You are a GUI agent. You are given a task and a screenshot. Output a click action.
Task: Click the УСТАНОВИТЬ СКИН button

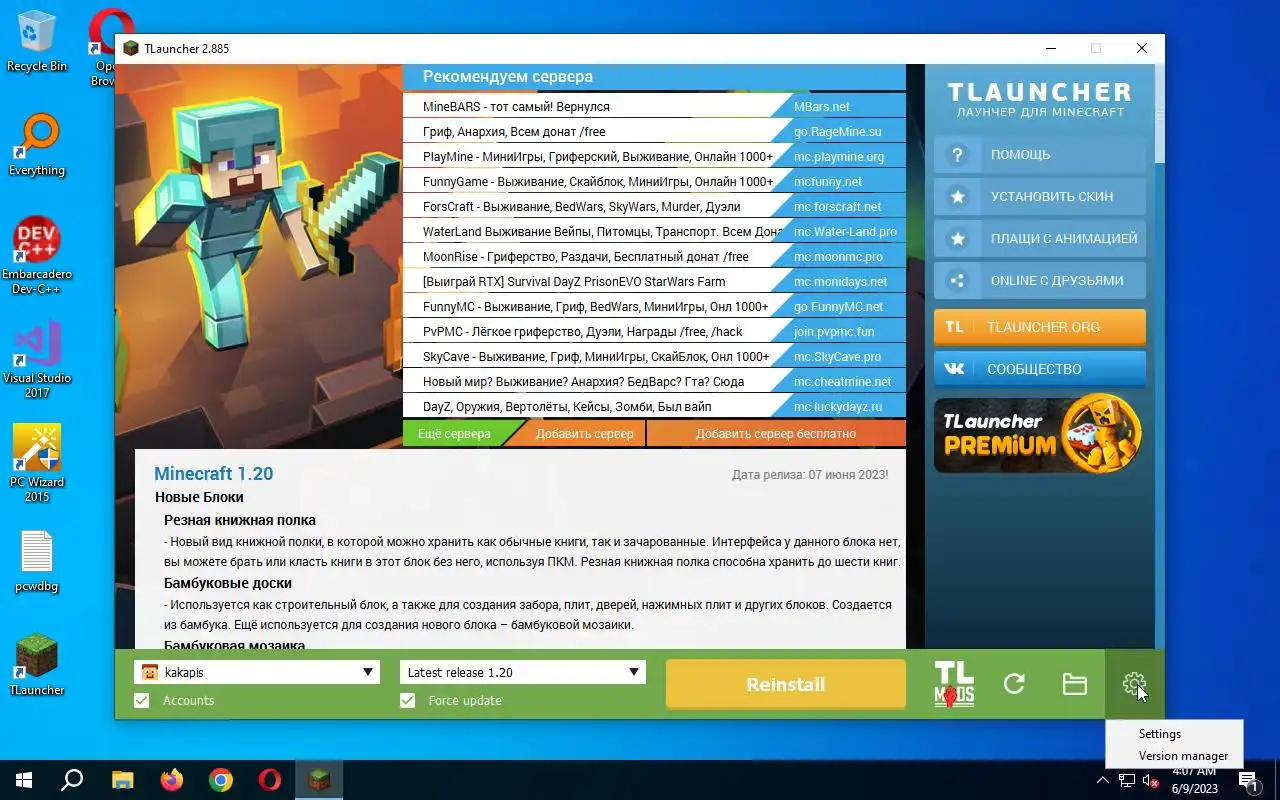click(1040, 197)
